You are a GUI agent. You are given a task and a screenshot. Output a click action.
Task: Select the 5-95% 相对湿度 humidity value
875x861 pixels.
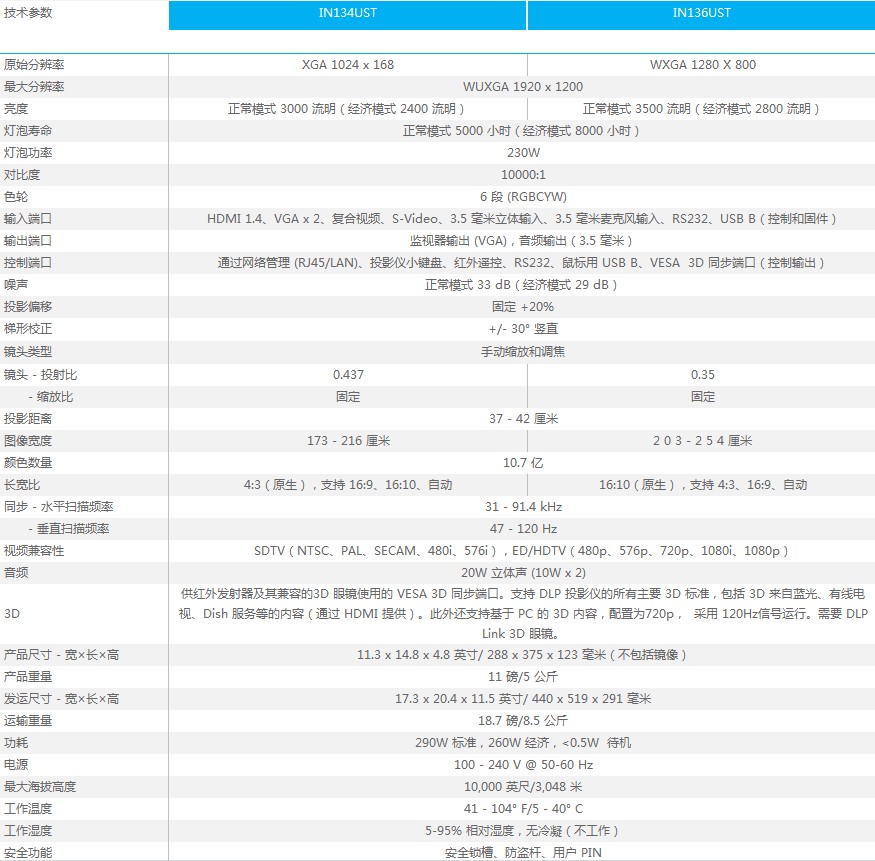[522, 831]
